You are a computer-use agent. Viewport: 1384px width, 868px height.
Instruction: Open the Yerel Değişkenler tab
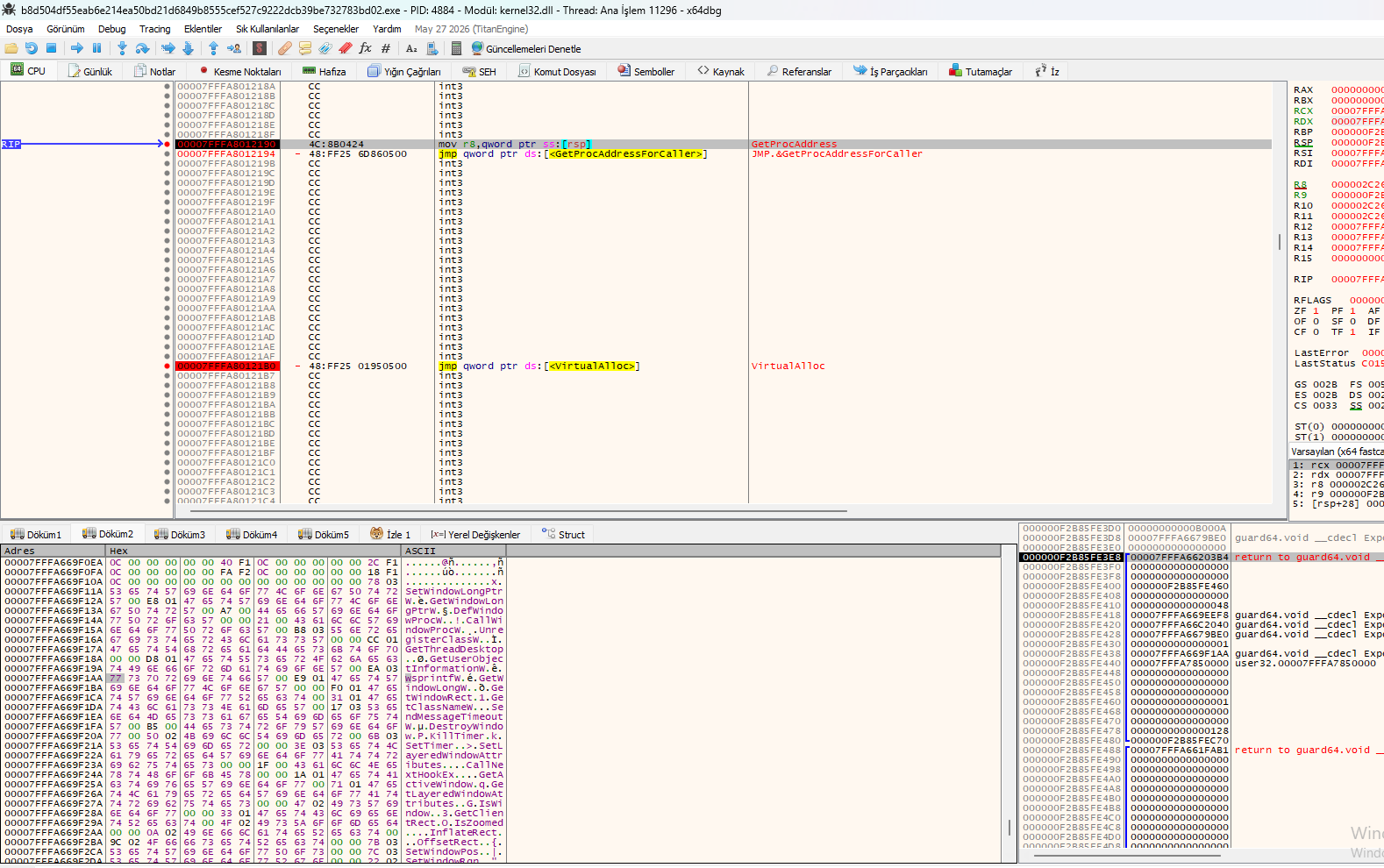pos(475,534)
